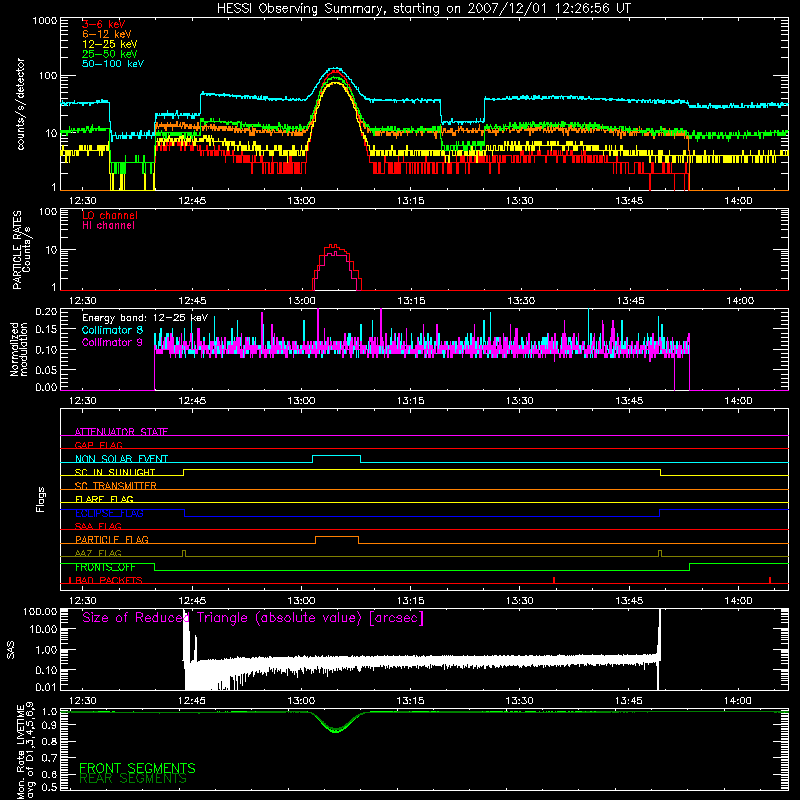Select the 25-50 keV legend label

click(110, 54)
